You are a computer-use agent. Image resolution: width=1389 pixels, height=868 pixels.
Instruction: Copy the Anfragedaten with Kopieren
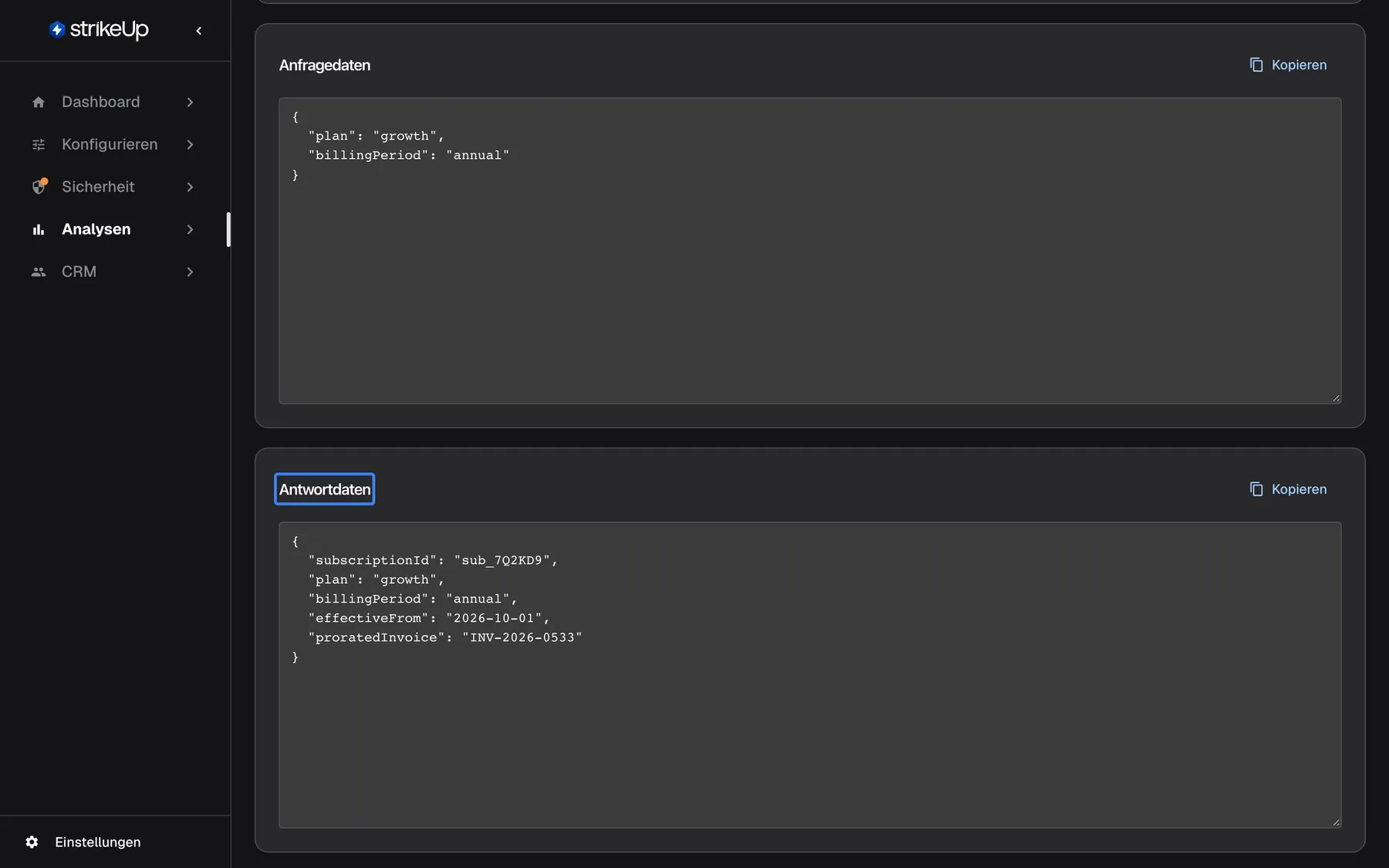(x=1288, y=65)
